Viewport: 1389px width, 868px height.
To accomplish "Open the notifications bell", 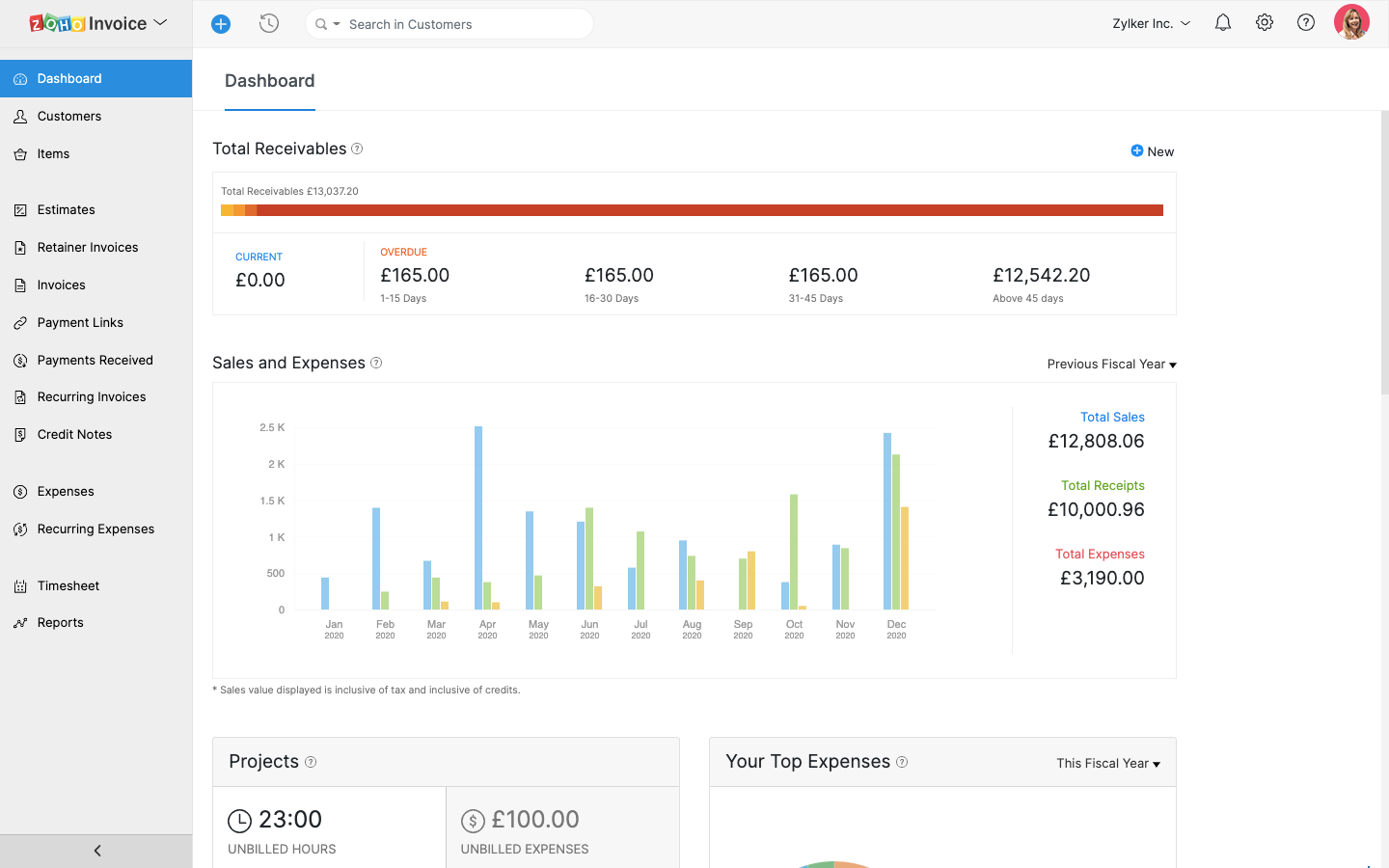I will click(x=1222, y=21).
